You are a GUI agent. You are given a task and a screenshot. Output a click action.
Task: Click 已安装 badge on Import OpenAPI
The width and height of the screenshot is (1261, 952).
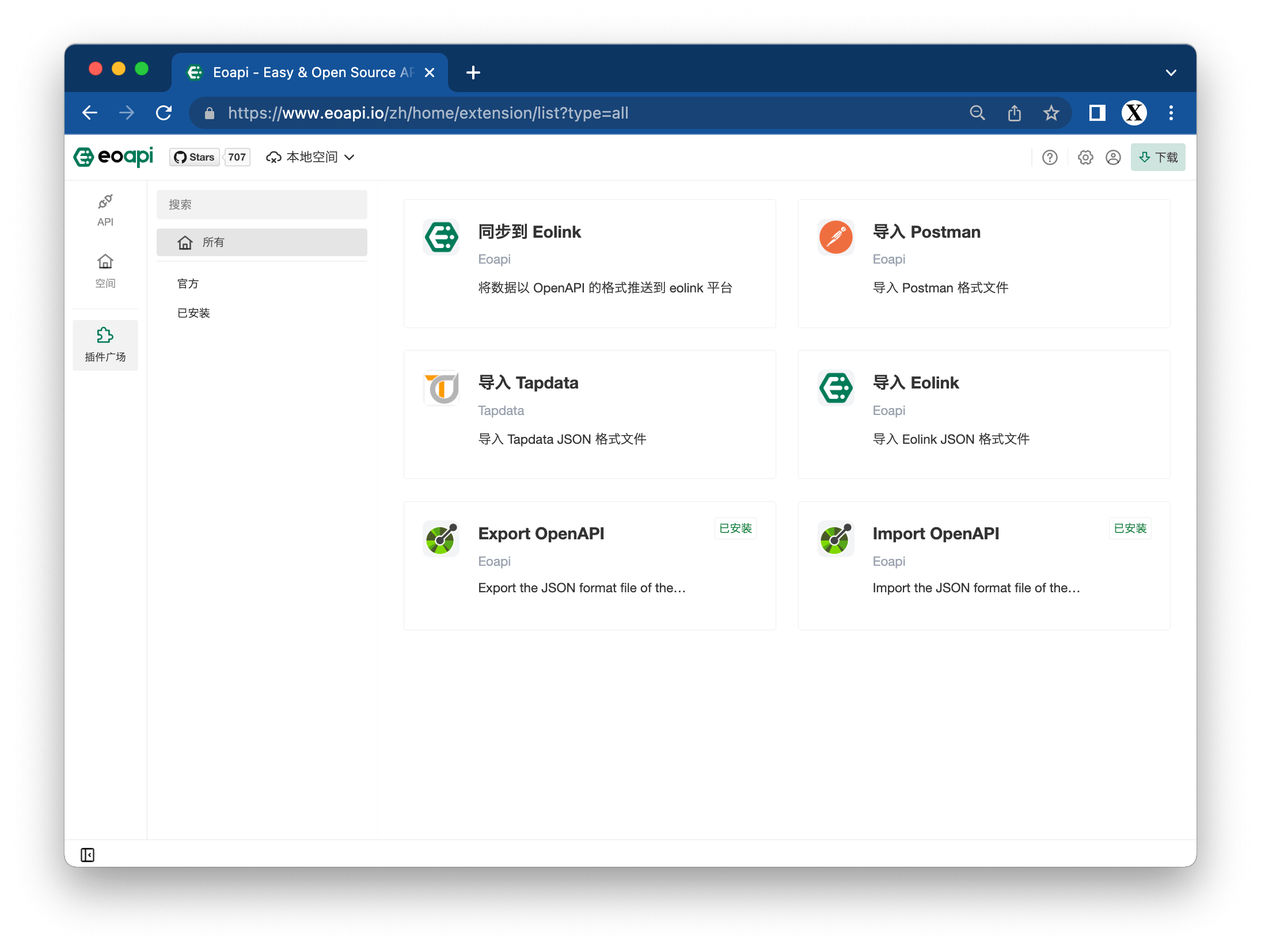click(x=1130, y=528)
